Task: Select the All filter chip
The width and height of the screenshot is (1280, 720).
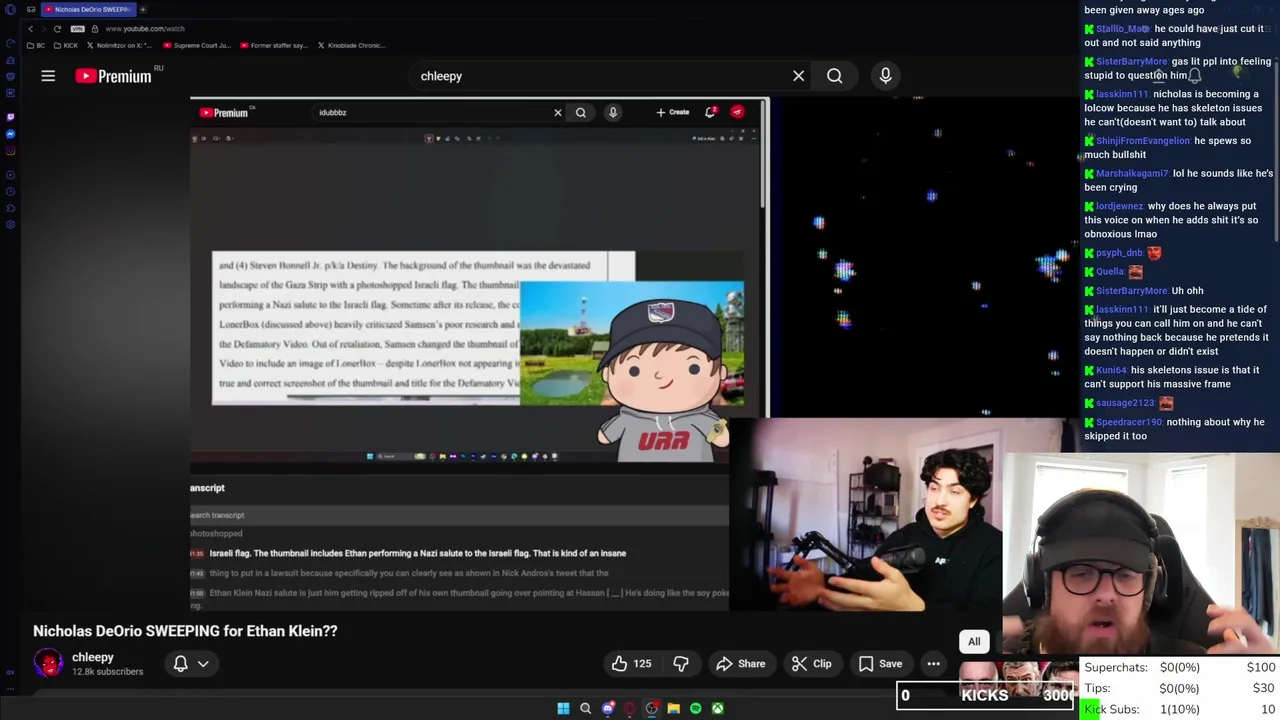Action: tap(974, 642)
